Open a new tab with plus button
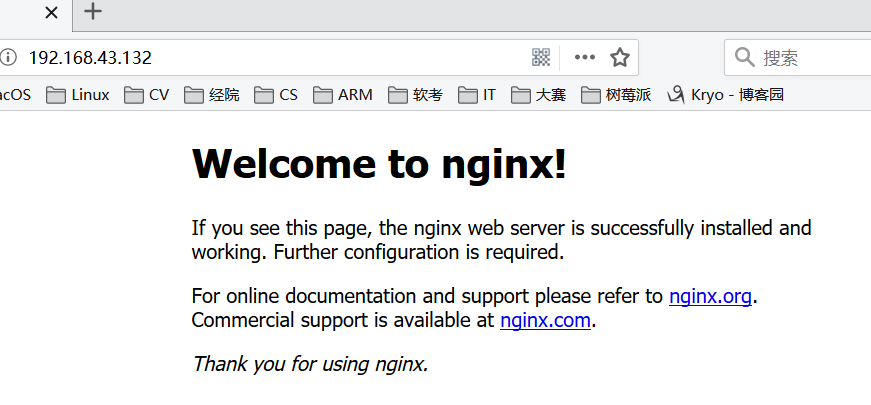This screenshot has height=405, width=871. pos(93,11)
